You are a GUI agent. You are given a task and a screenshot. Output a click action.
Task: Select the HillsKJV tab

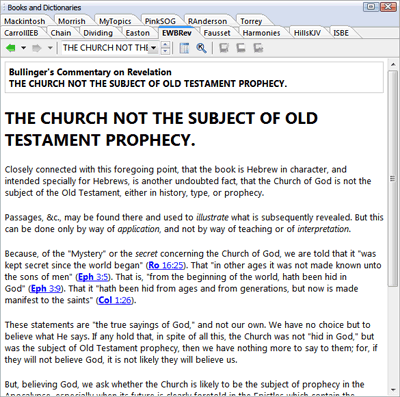click(307, 33)
